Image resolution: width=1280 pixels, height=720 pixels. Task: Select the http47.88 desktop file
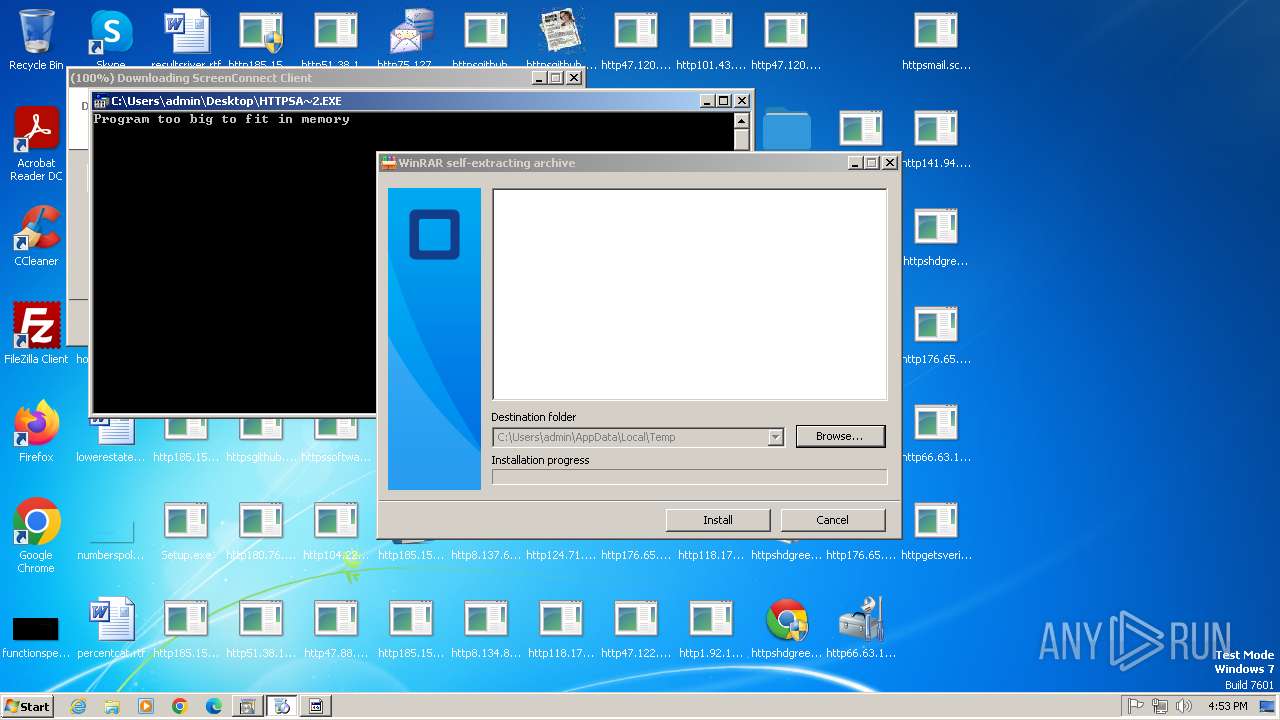[x=336, y=628]
